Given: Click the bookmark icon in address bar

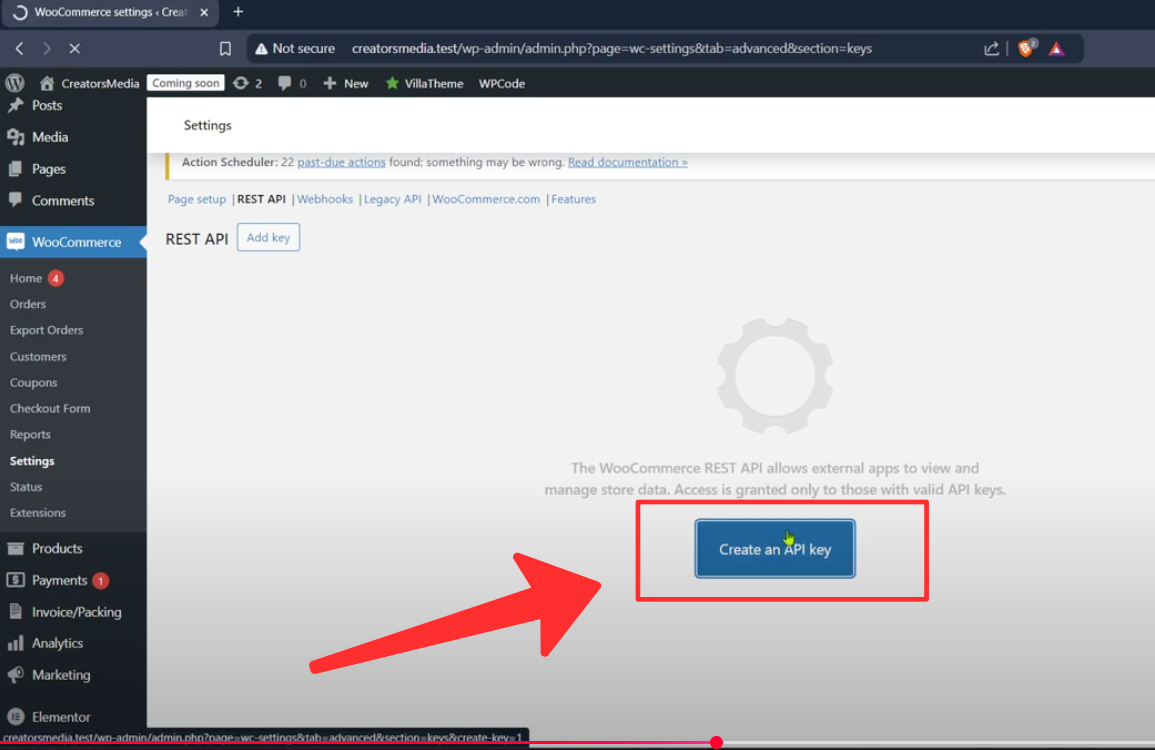Looking at the screenshot, I should pos(225,49).
